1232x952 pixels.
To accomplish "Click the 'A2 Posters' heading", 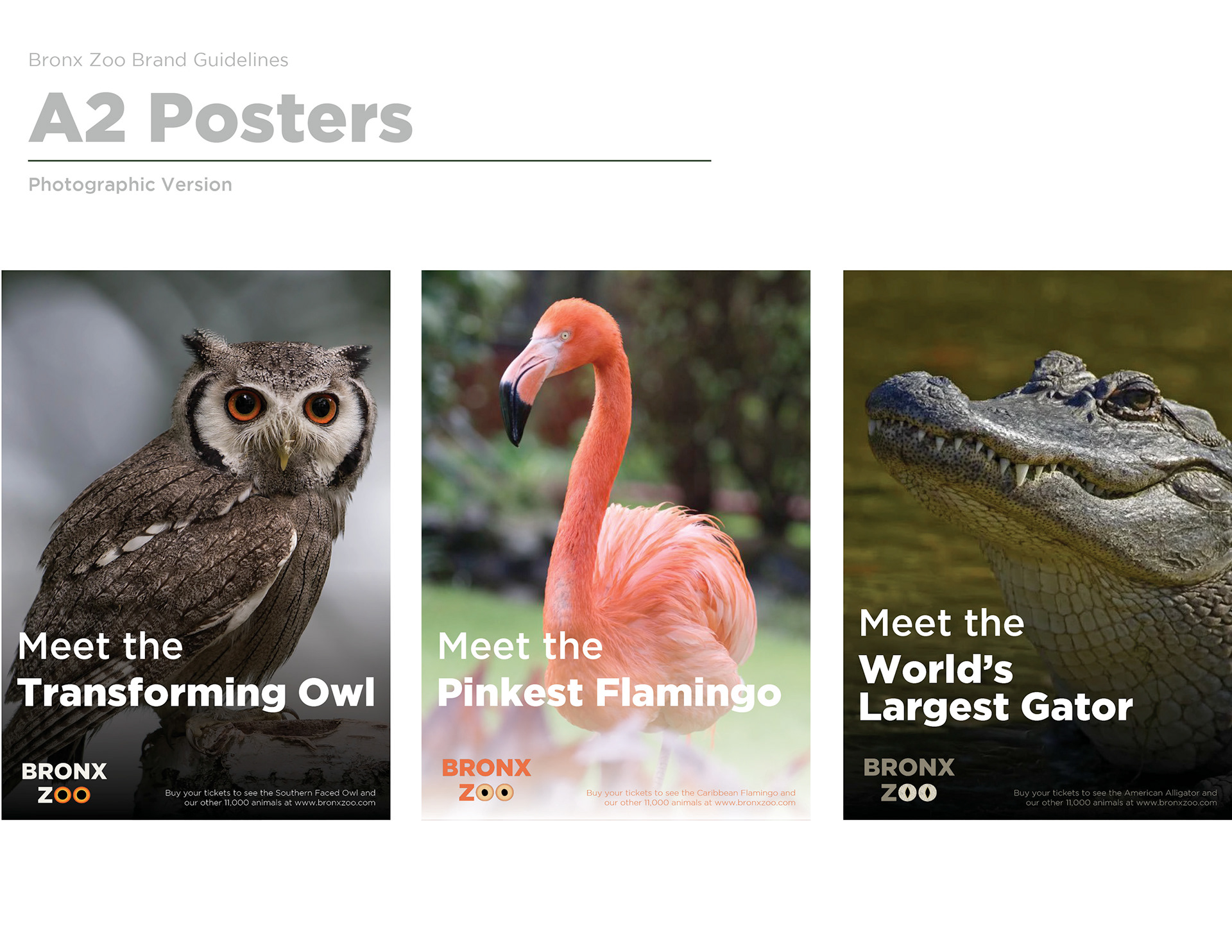I will click(221, 117).
